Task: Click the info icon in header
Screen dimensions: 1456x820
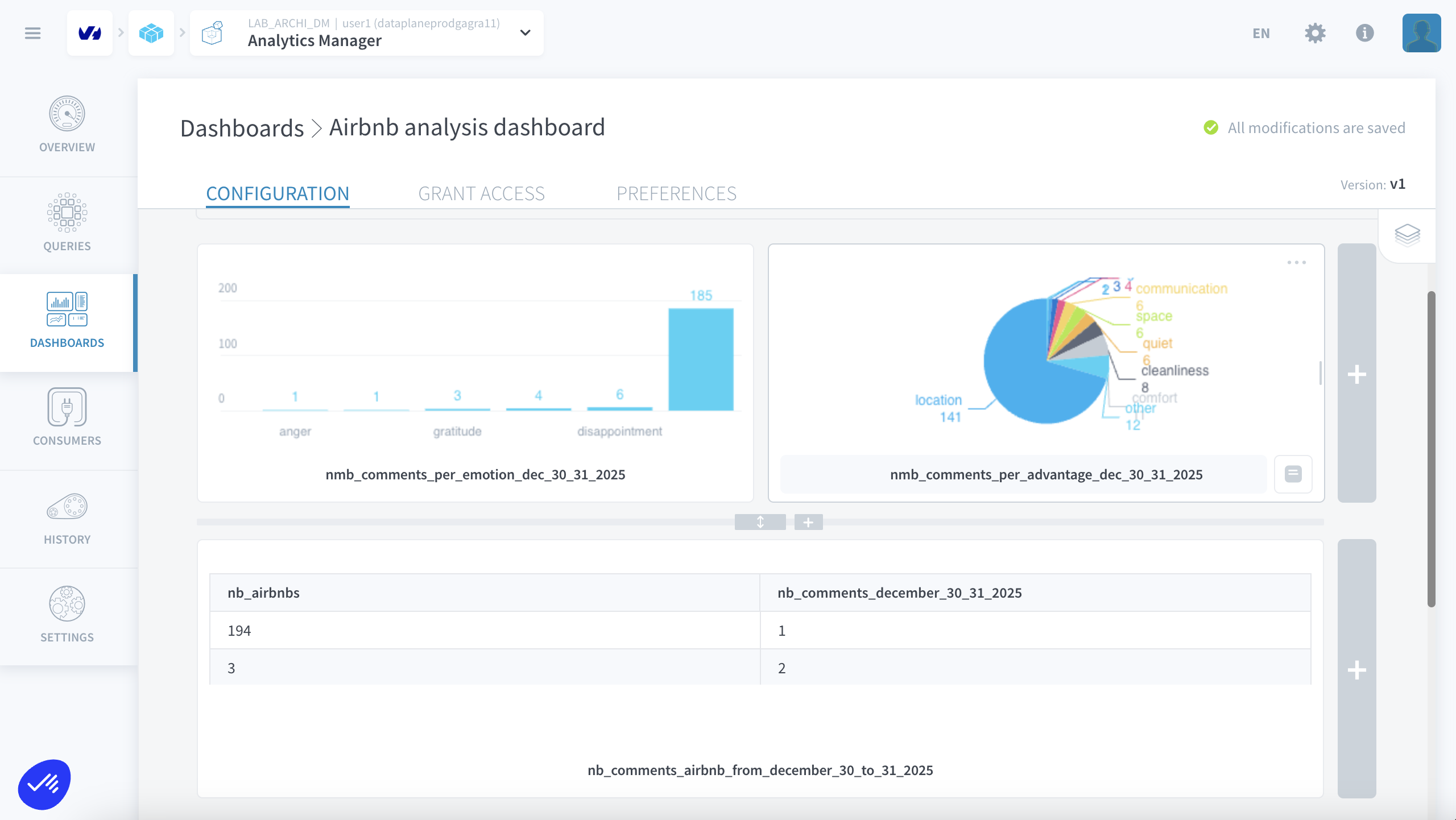Action: pyautogui.click(x=1364, y=33)
